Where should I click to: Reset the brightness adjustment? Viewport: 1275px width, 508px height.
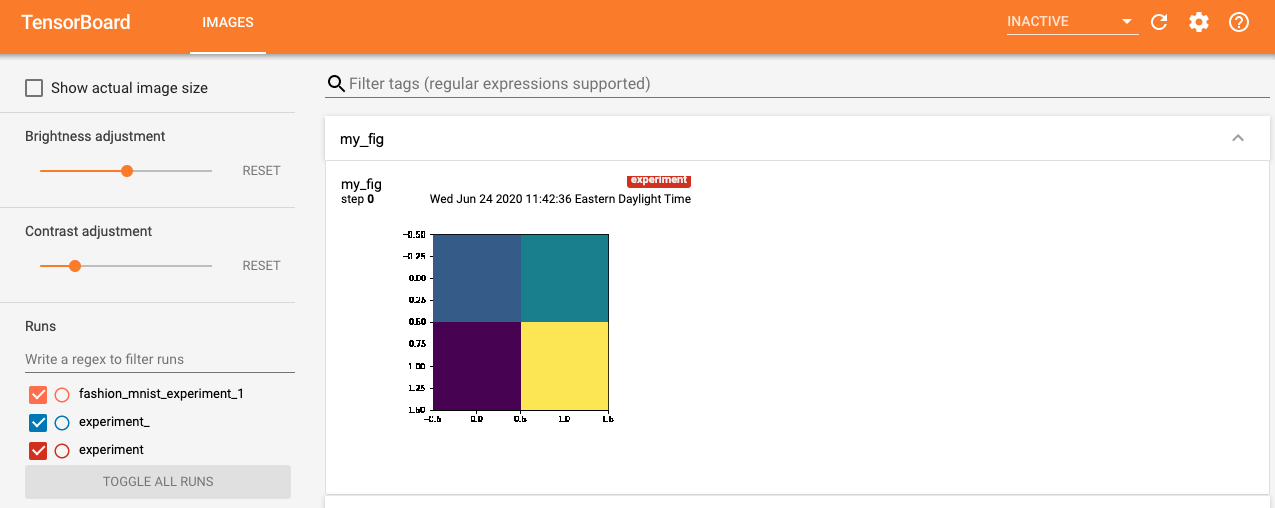pyautogui.click(x=261, y=171)
